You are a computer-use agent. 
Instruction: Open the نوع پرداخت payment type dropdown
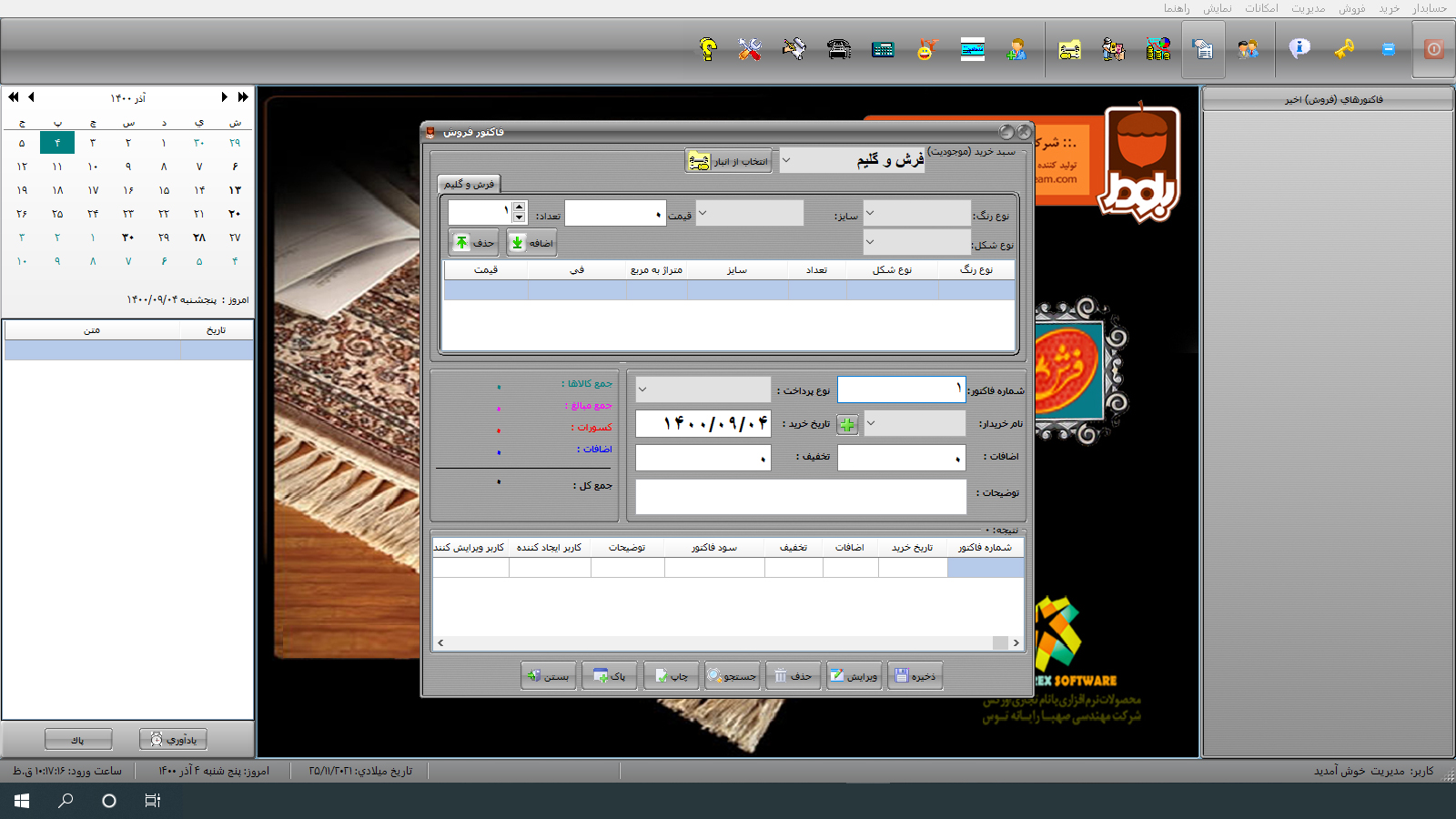pos(642,389)
